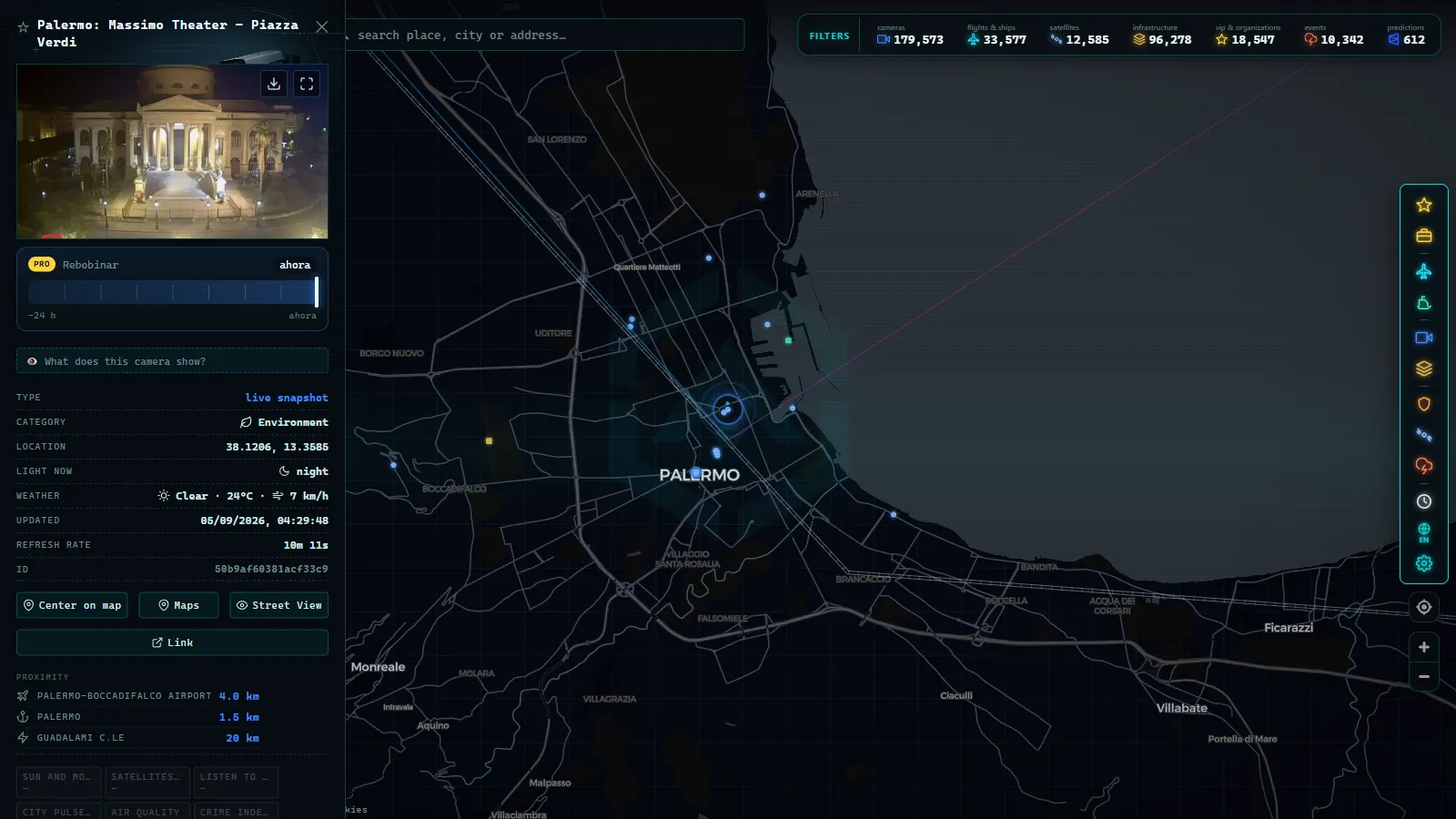Viewport: 1456px width, 819px height.
Task: Favorite this camera with the star icon
Action: [24, 27]
